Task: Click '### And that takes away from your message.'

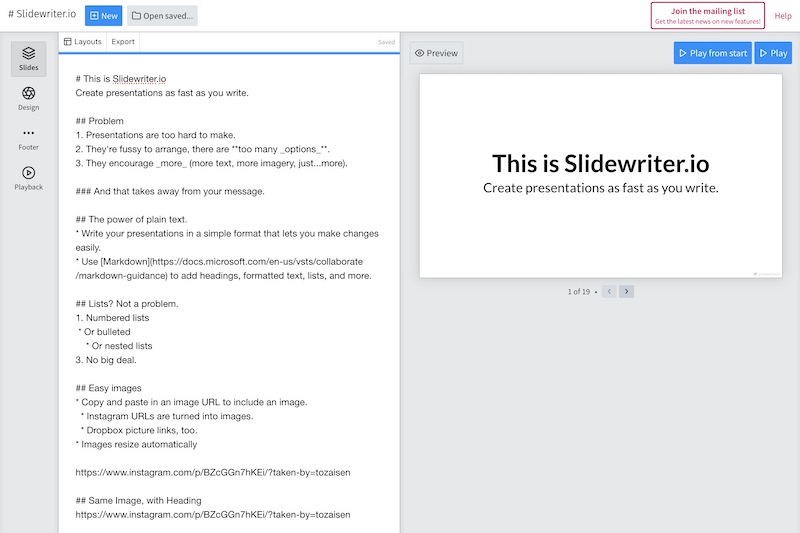Action: (170, 191)
